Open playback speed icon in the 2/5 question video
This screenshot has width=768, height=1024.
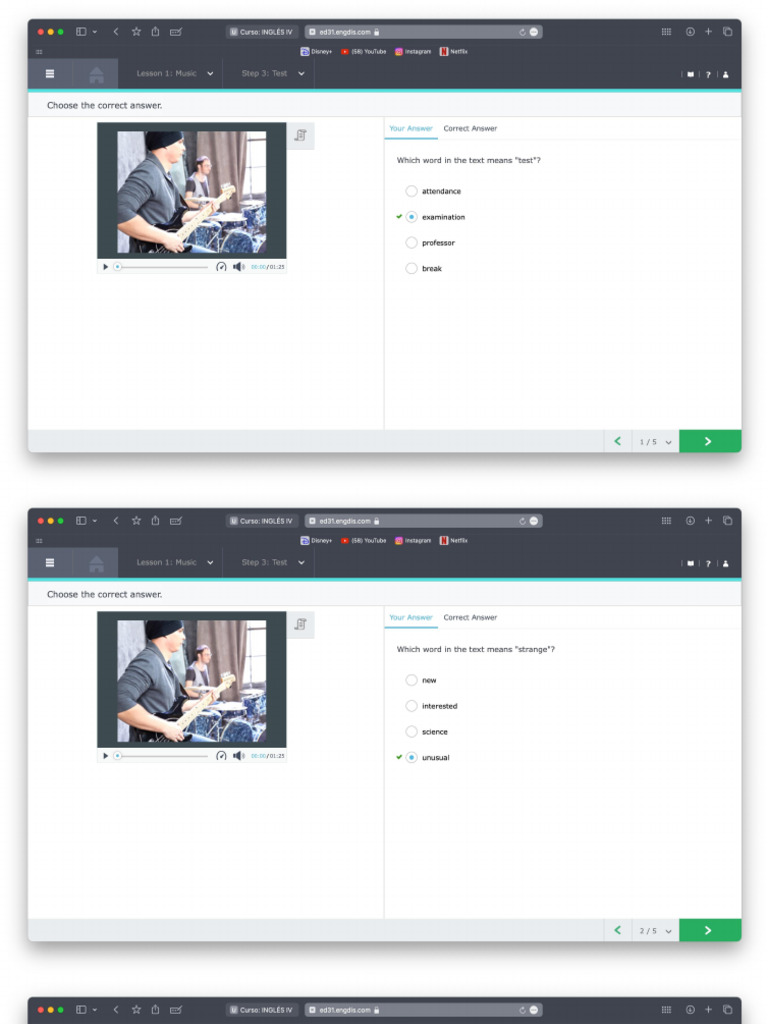[x=221, y=756]
